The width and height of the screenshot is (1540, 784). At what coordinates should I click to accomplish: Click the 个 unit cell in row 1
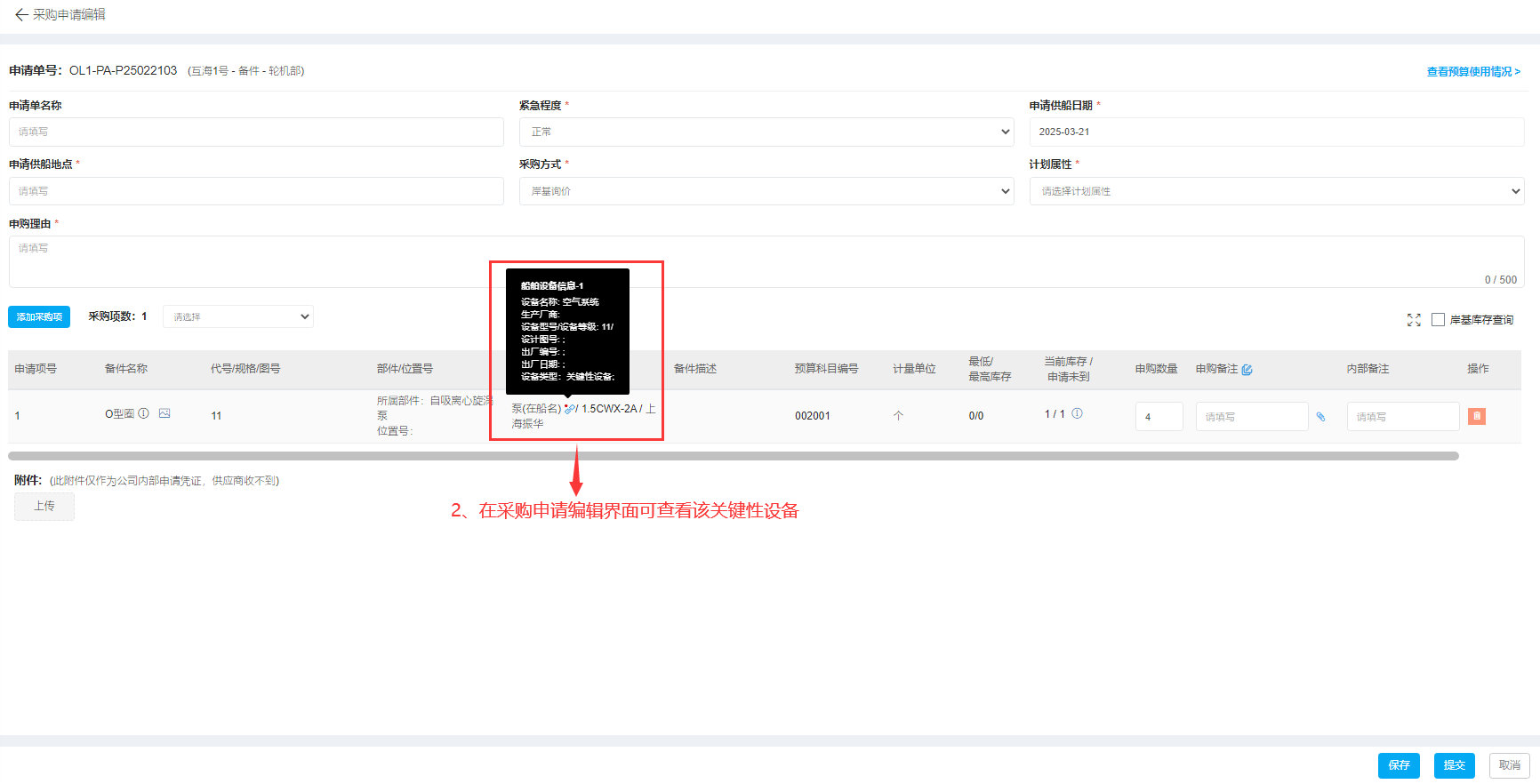pyautogui.click(x=898, y=415)
